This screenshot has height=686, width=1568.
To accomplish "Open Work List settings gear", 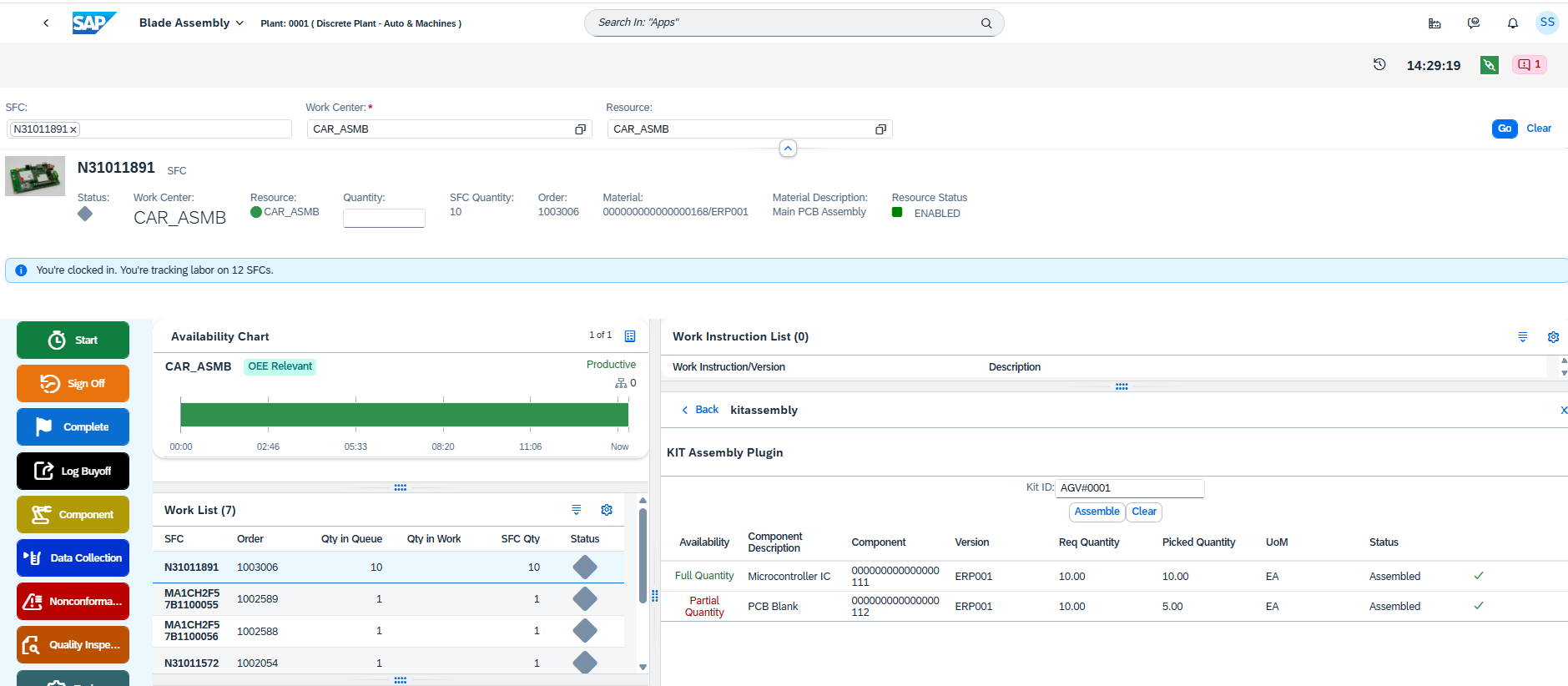I will tap(607, 510).
